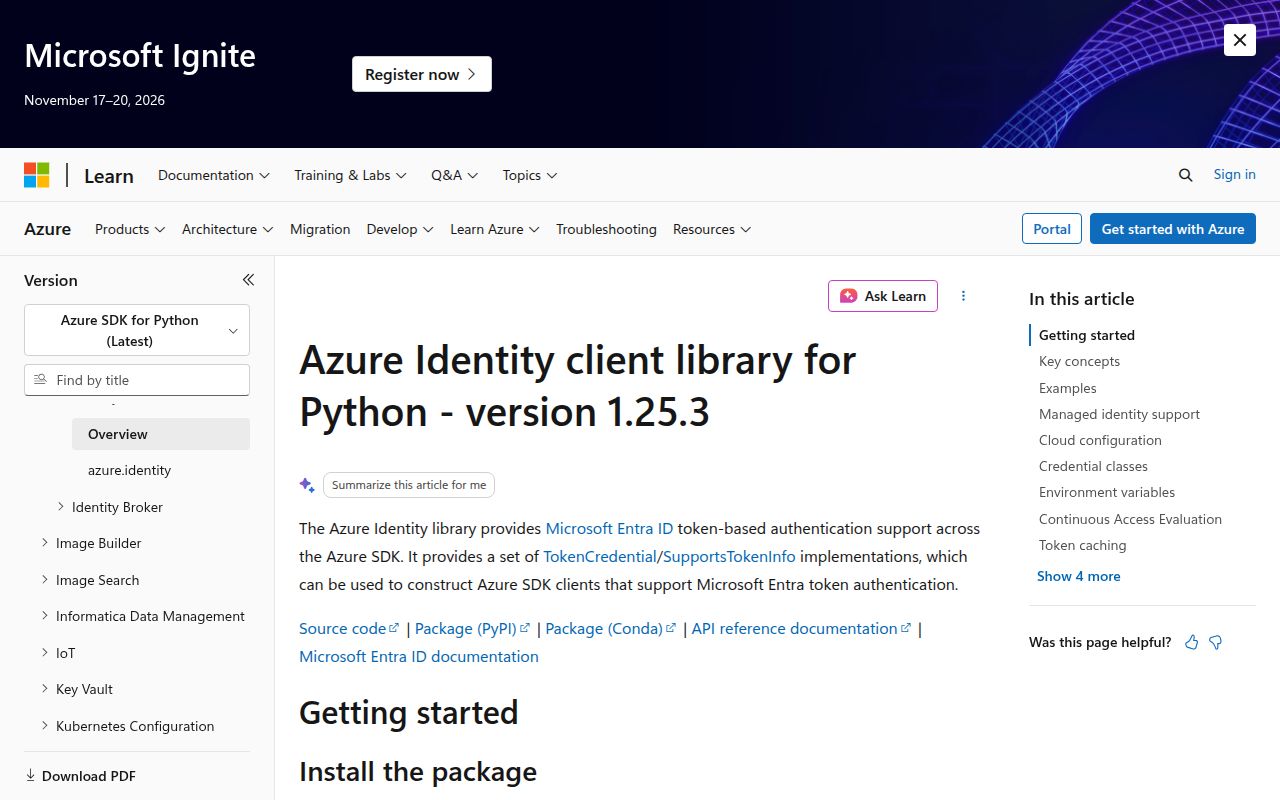Click the Azure brand link

click(47, 229)
